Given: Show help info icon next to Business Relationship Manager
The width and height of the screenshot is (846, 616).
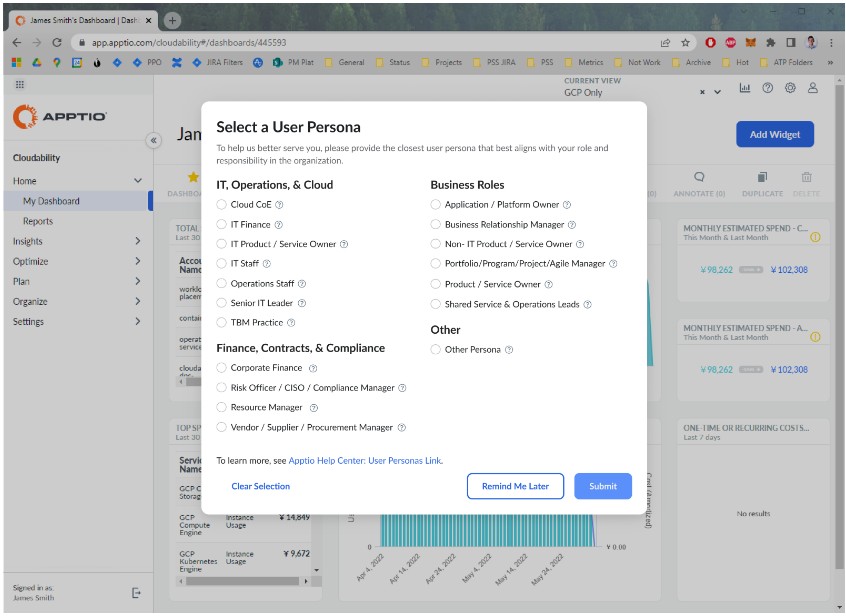Looking at the screenshot, I should coord(572,225).
